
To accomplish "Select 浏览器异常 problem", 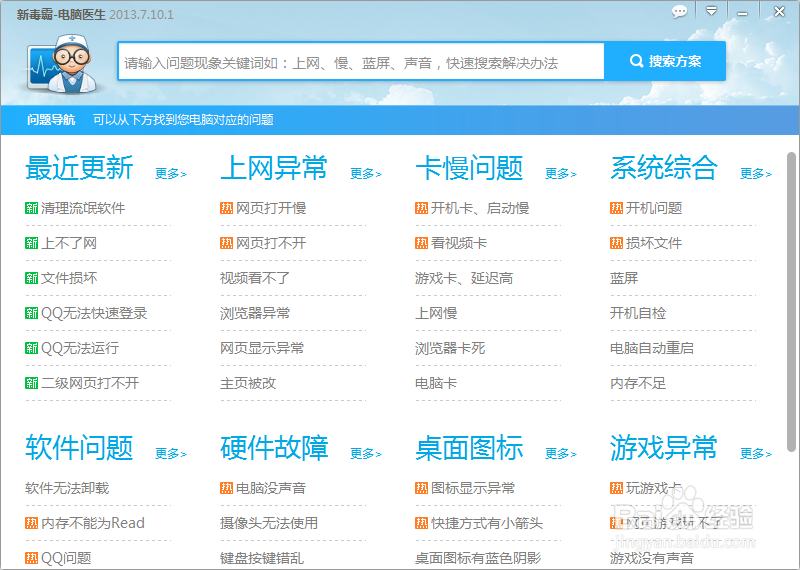I will (x=255, y=313).
